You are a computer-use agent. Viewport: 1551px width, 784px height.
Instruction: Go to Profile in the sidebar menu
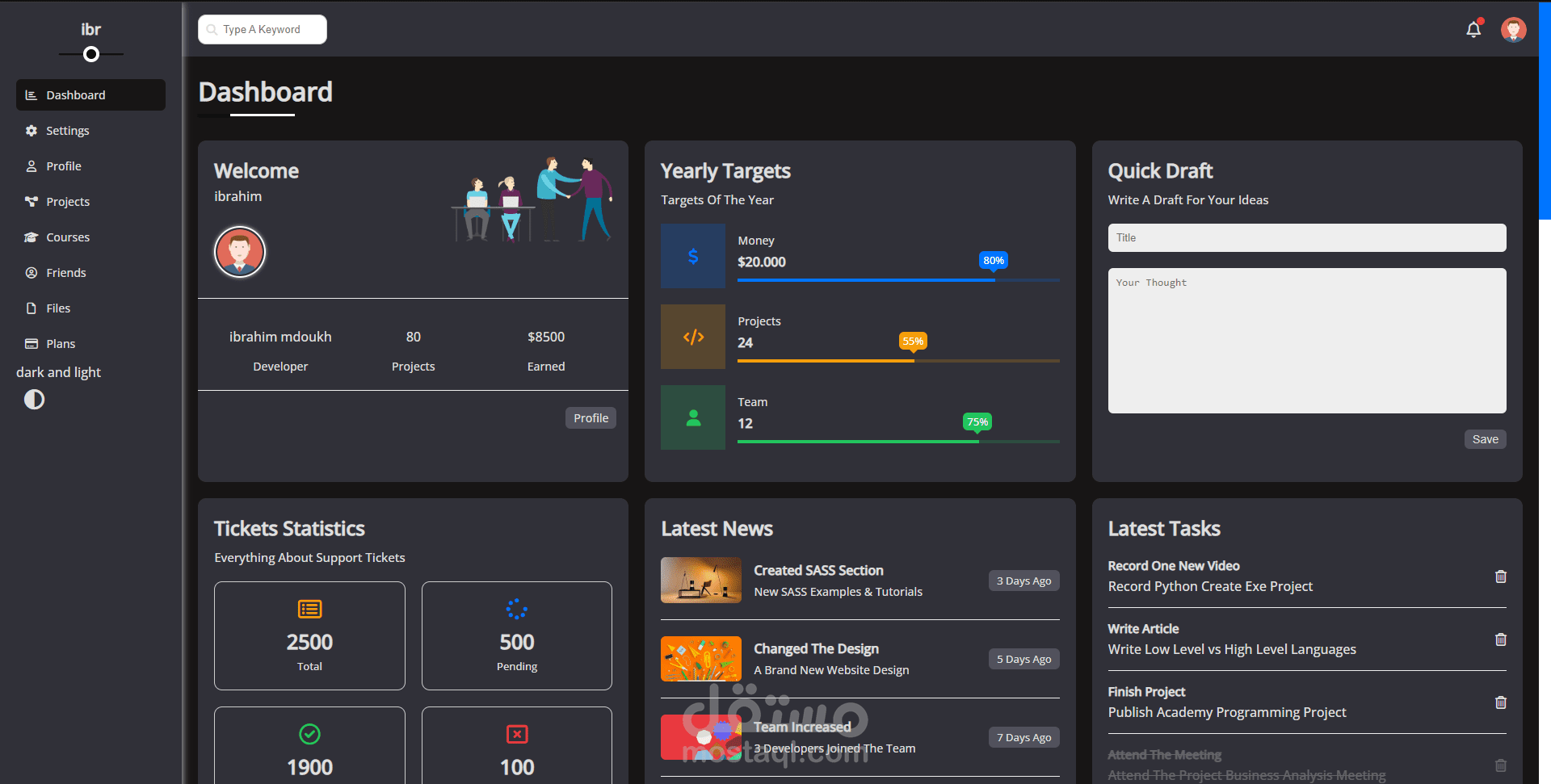coord(90,166)
